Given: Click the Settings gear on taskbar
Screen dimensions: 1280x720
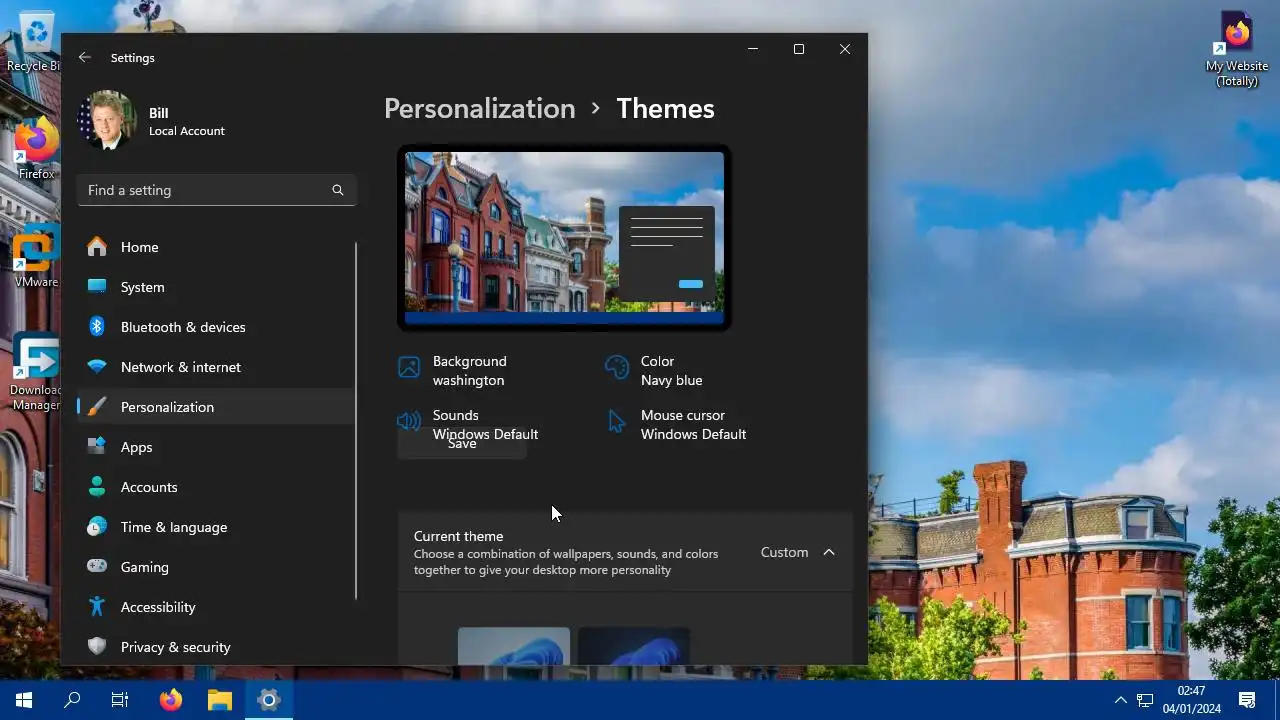Looking at the screenshot, I should (x=268, y=700).
